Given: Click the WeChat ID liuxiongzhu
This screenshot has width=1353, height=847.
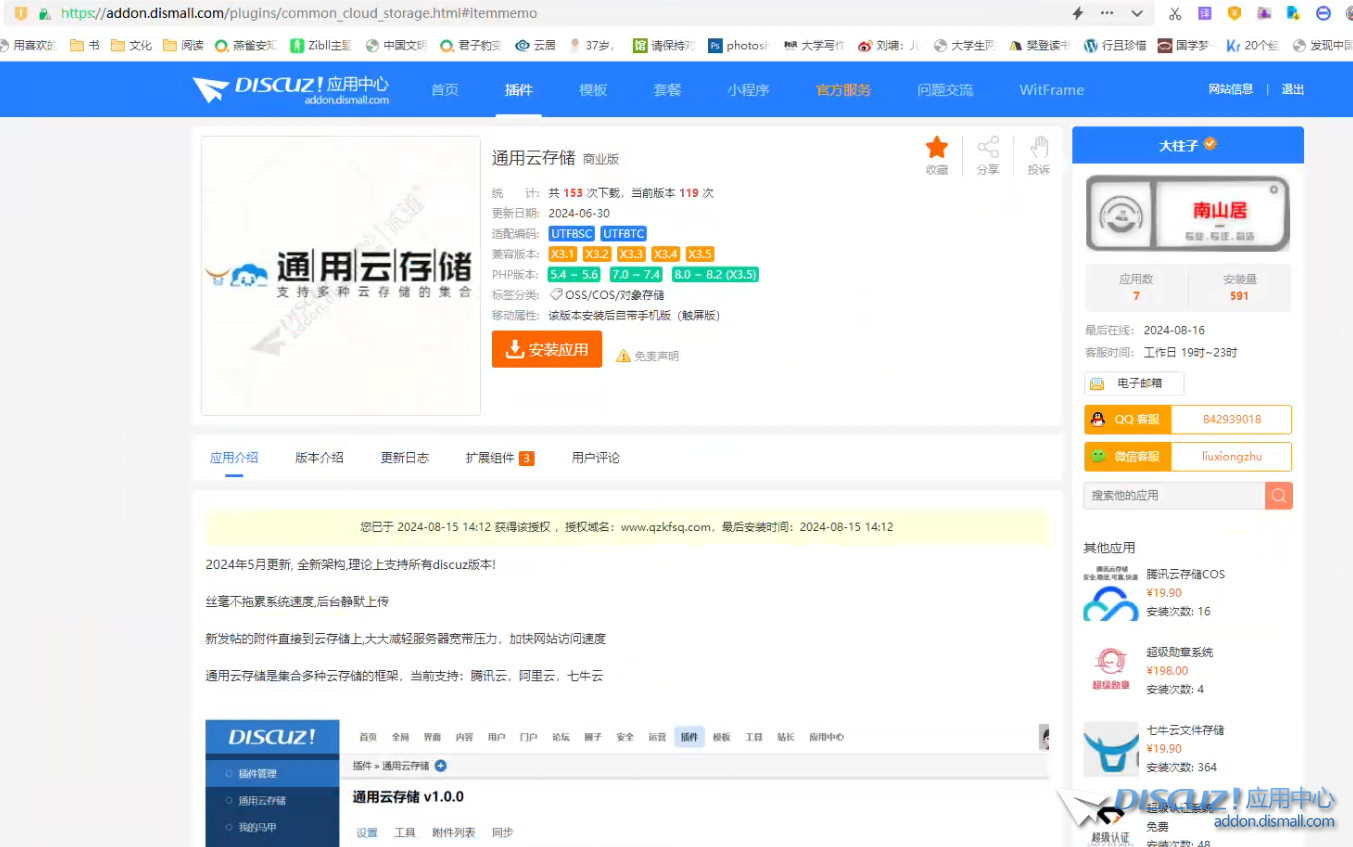Looking at the screenshot, I should pos(1232,456).
